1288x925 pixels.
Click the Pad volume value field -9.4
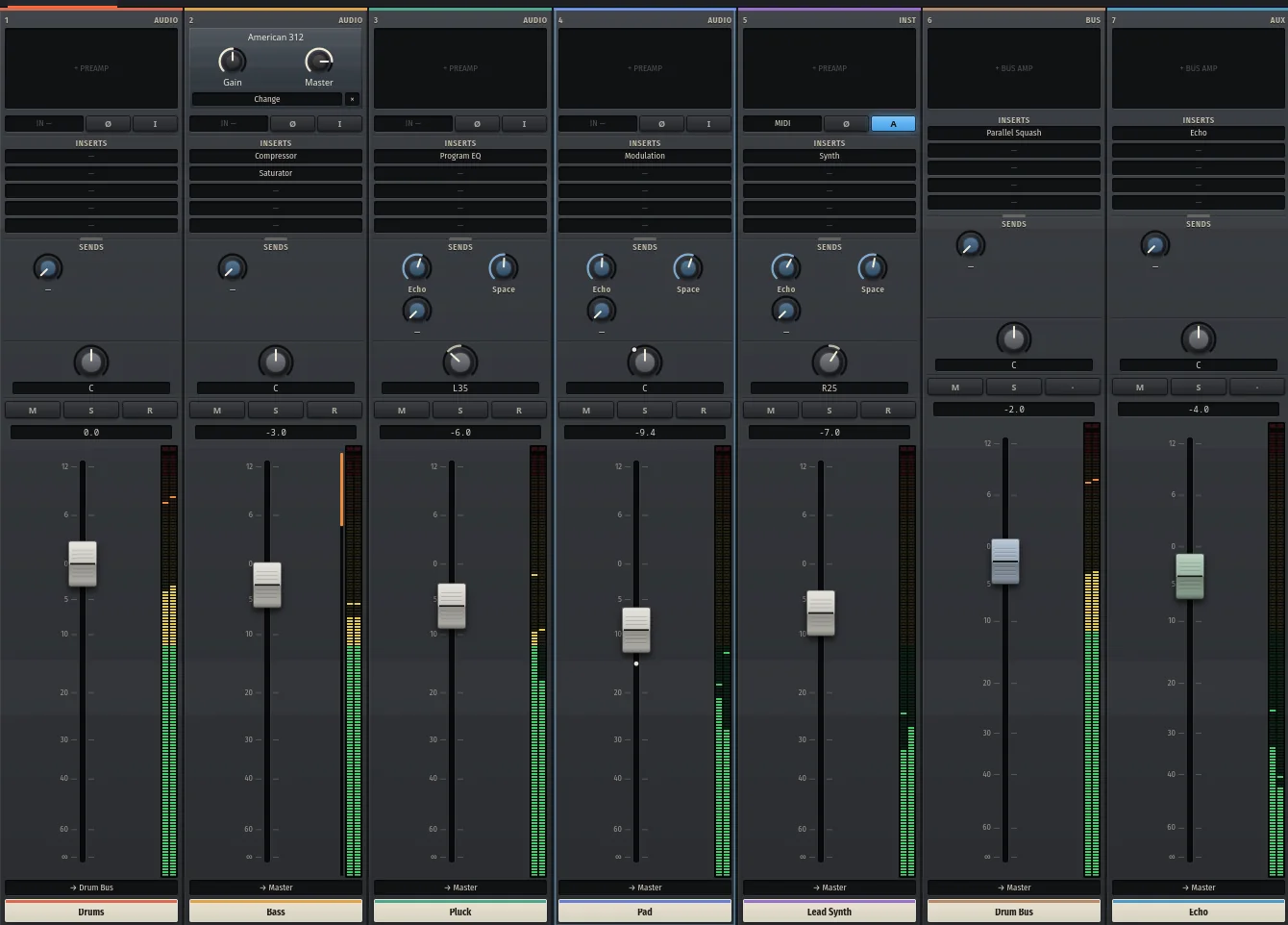pos(645,433)
